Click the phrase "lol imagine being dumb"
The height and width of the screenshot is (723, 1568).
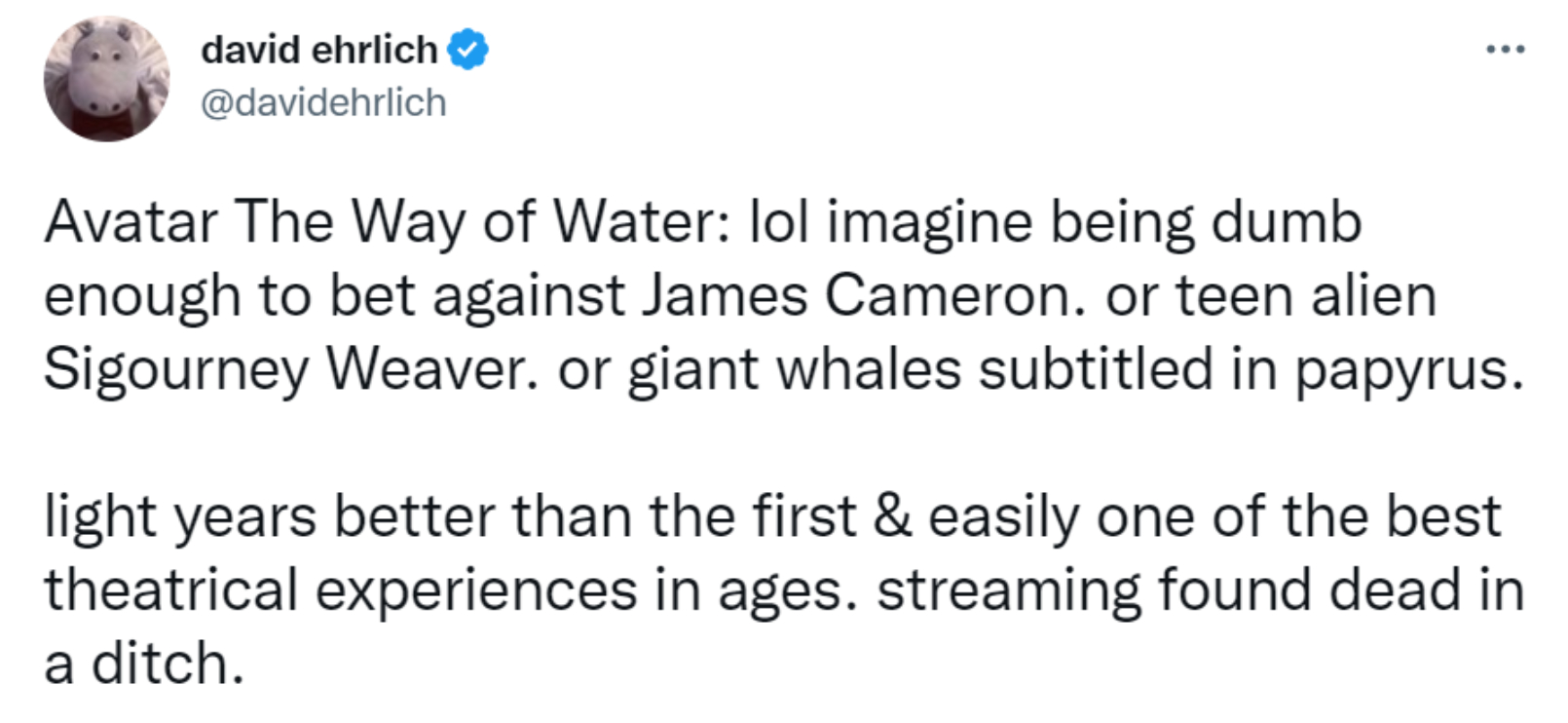tap(1054, 222)
